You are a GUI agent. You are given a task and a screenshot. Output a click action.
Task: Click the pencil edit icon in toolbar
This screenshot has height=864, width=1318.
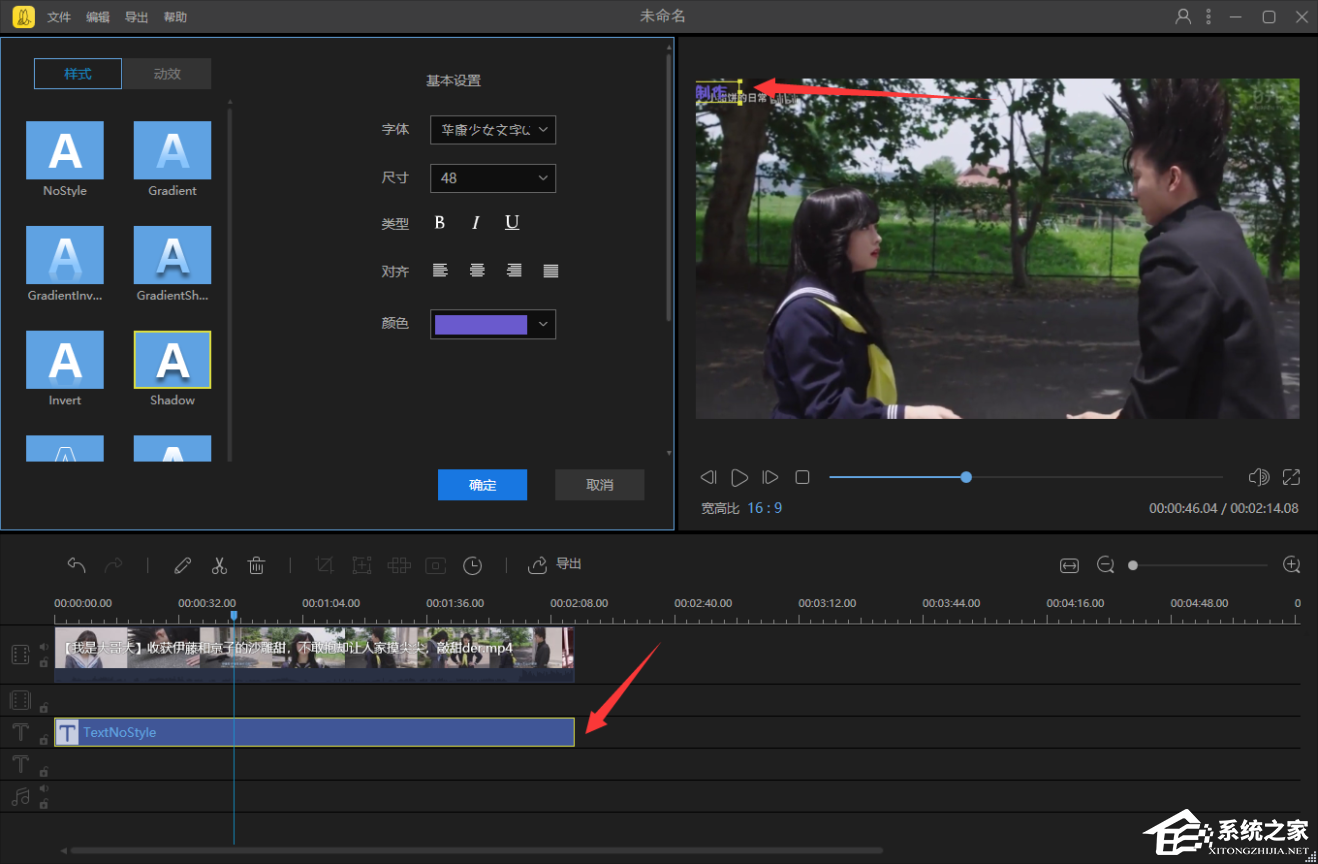(x=182, y=565)
